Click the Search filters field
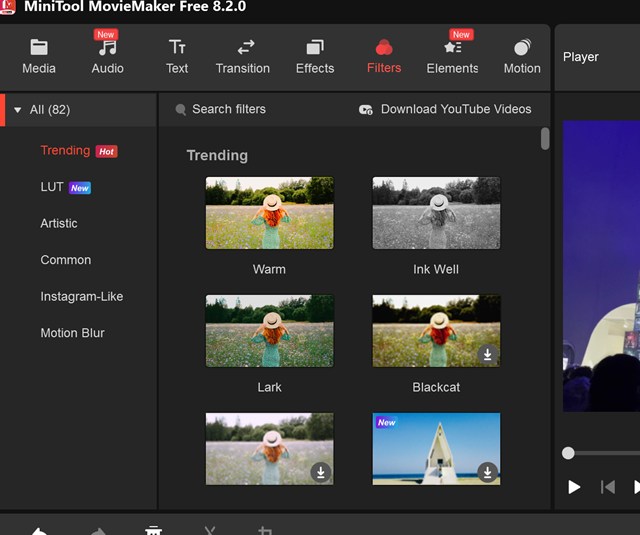This screenshot has height=535, width=640. [229, 109]
